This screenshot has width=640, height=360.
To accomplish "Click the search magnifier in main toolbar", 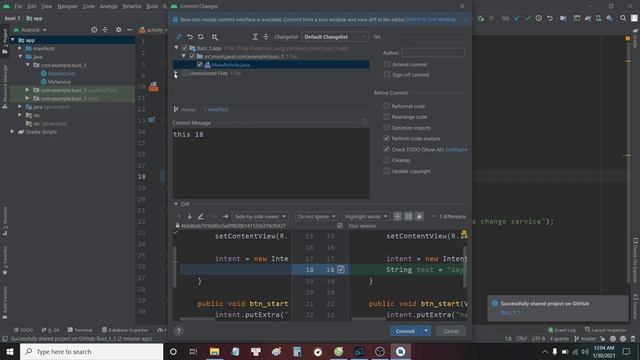I will click(623, 18).
